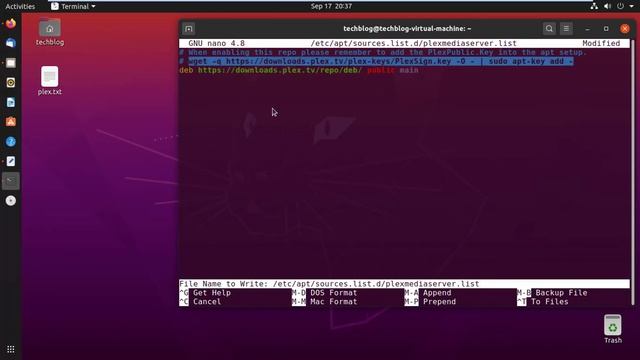Click the Backup File option

point(552,293)
